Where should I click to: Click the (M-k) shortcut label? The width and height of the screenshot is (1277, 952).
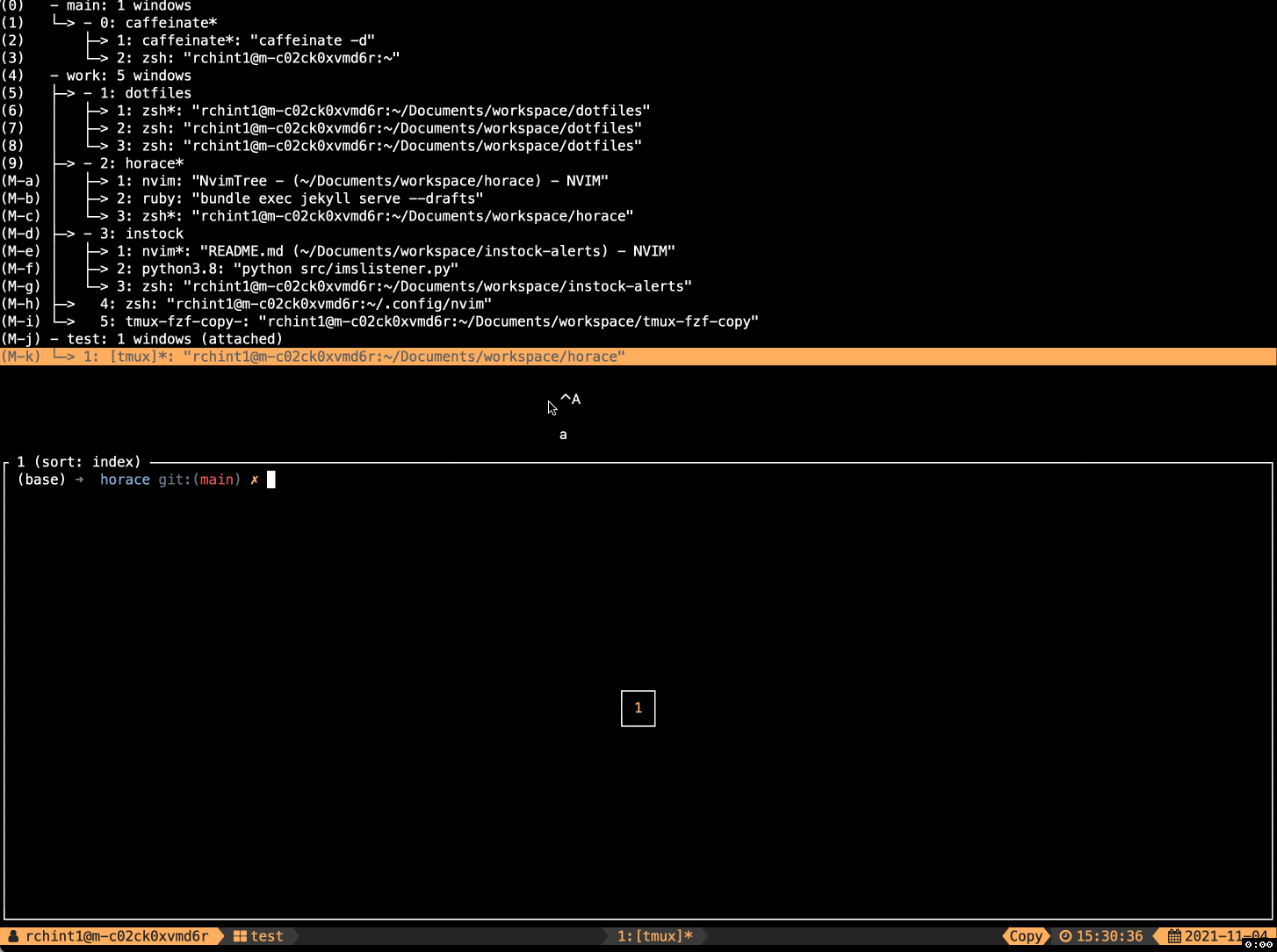tap(21, 357)
